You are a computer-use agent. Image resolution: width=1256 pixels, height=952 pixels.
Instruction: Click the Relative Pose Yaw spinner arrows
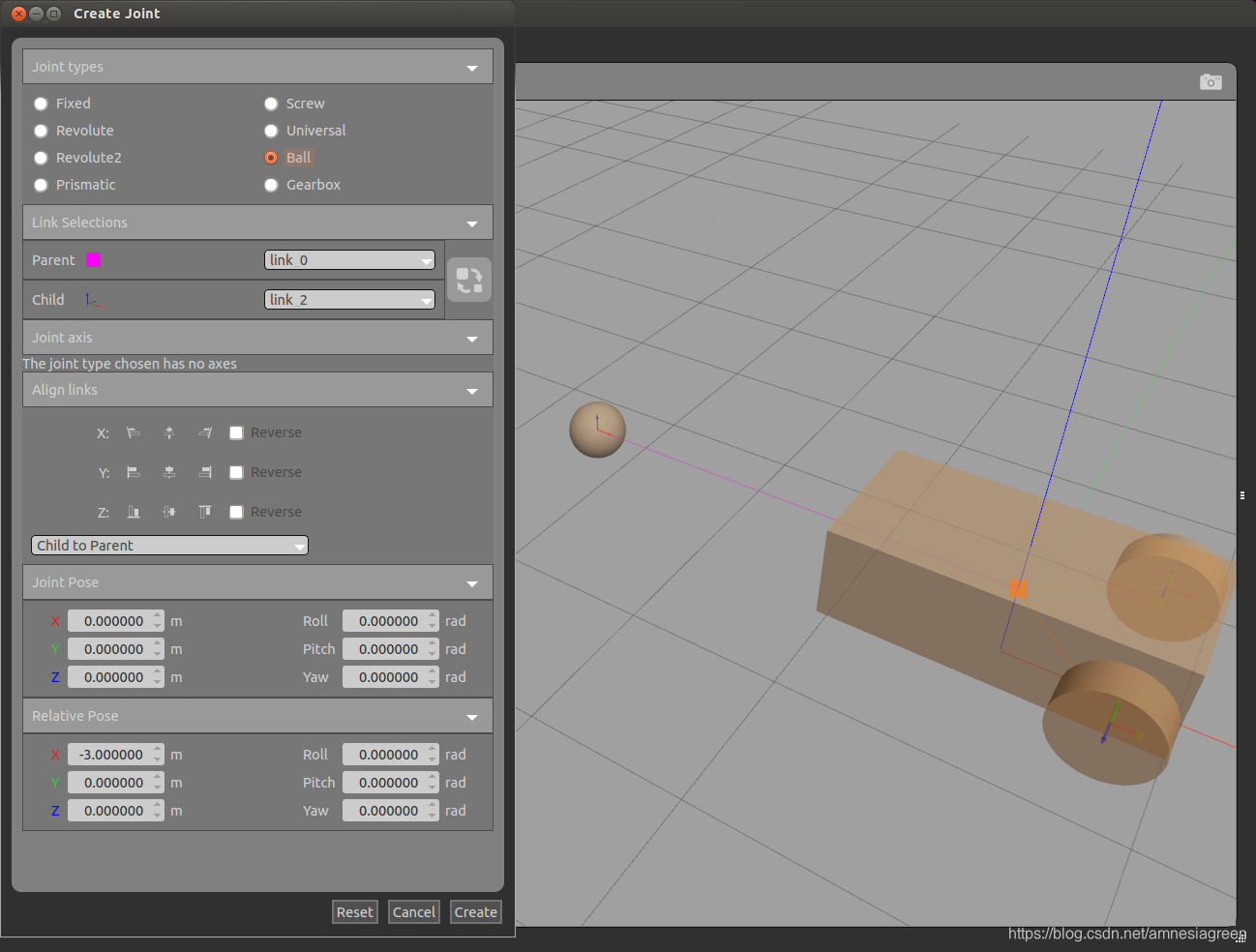pyautogui.click(x=433, y=811)
